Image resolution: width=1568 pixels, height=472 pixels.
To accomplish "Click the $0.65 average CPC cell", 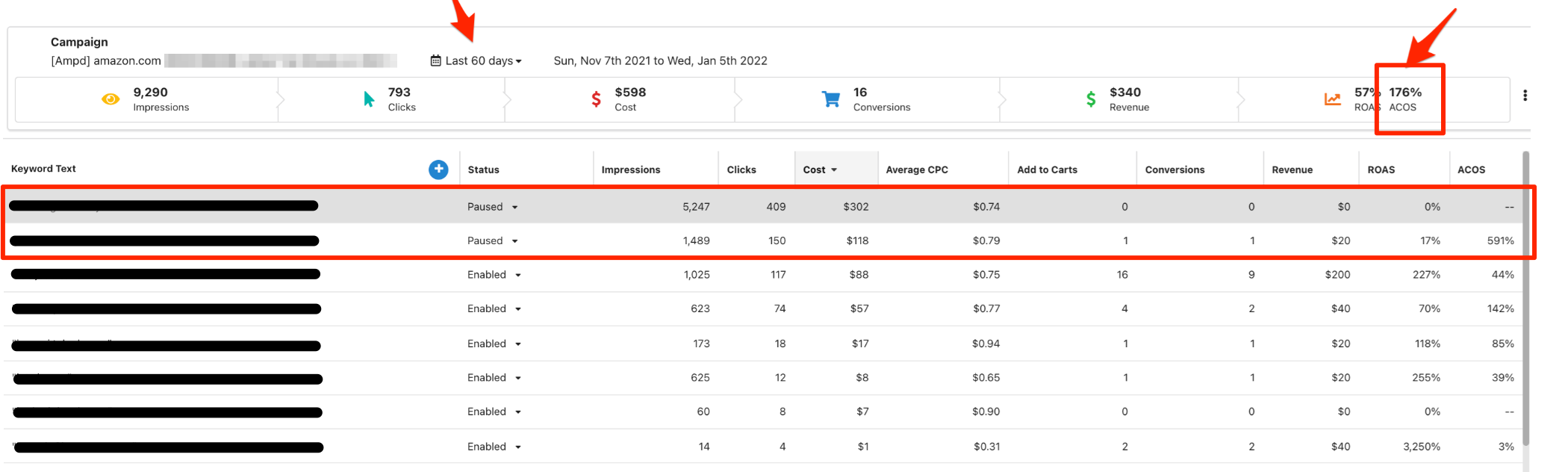I will [x=986, y=378].
